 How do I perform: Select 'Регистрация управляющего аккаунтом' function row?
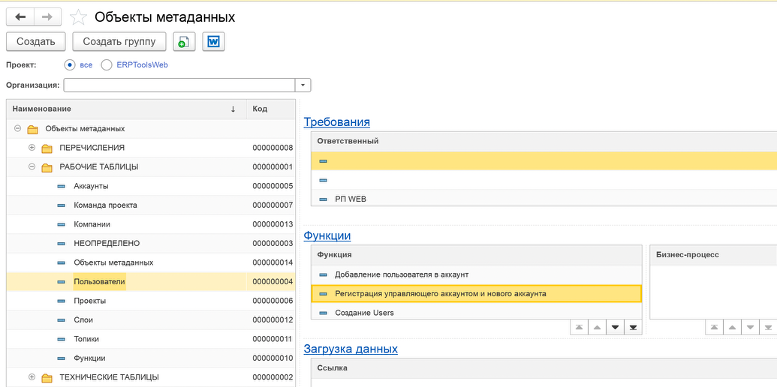click(x=476, y=294)
